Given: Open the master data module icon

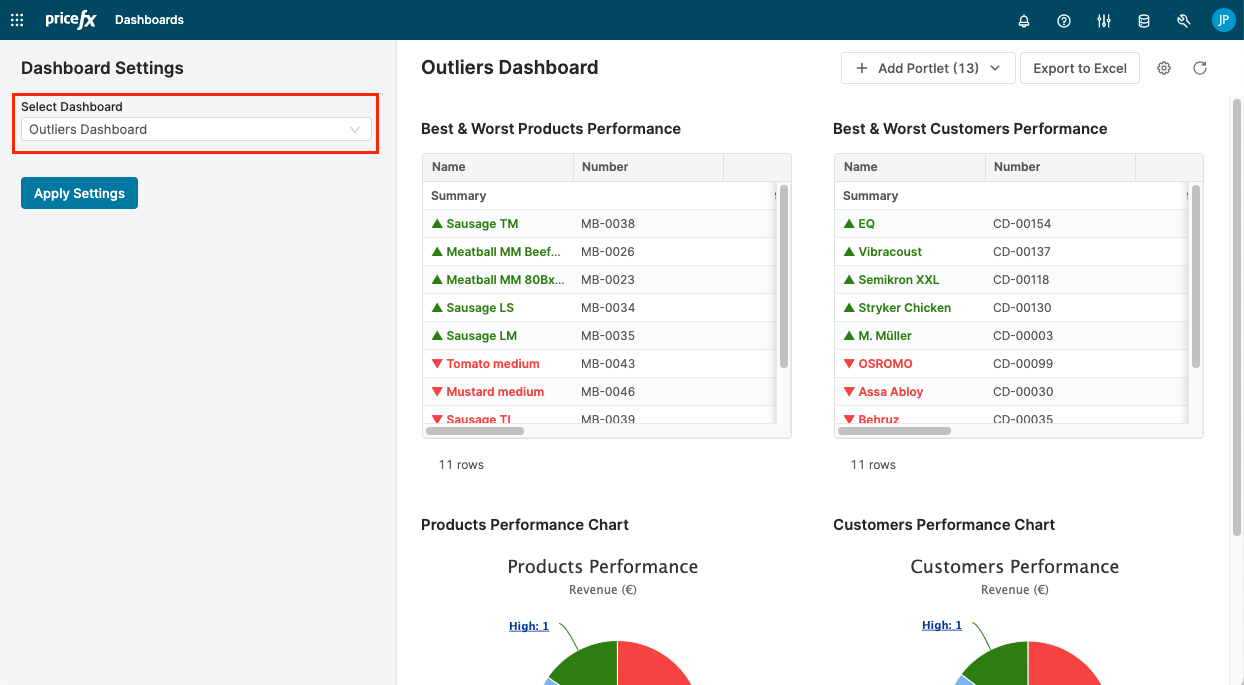Looking at the screenshot, I should (x=1143, y=20).
